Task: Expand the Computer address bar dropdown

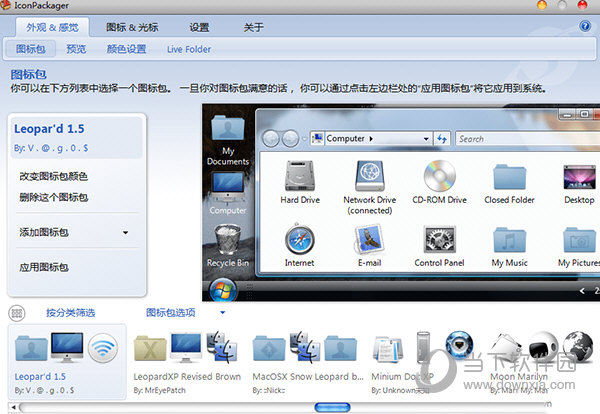Action: point(426,139)
